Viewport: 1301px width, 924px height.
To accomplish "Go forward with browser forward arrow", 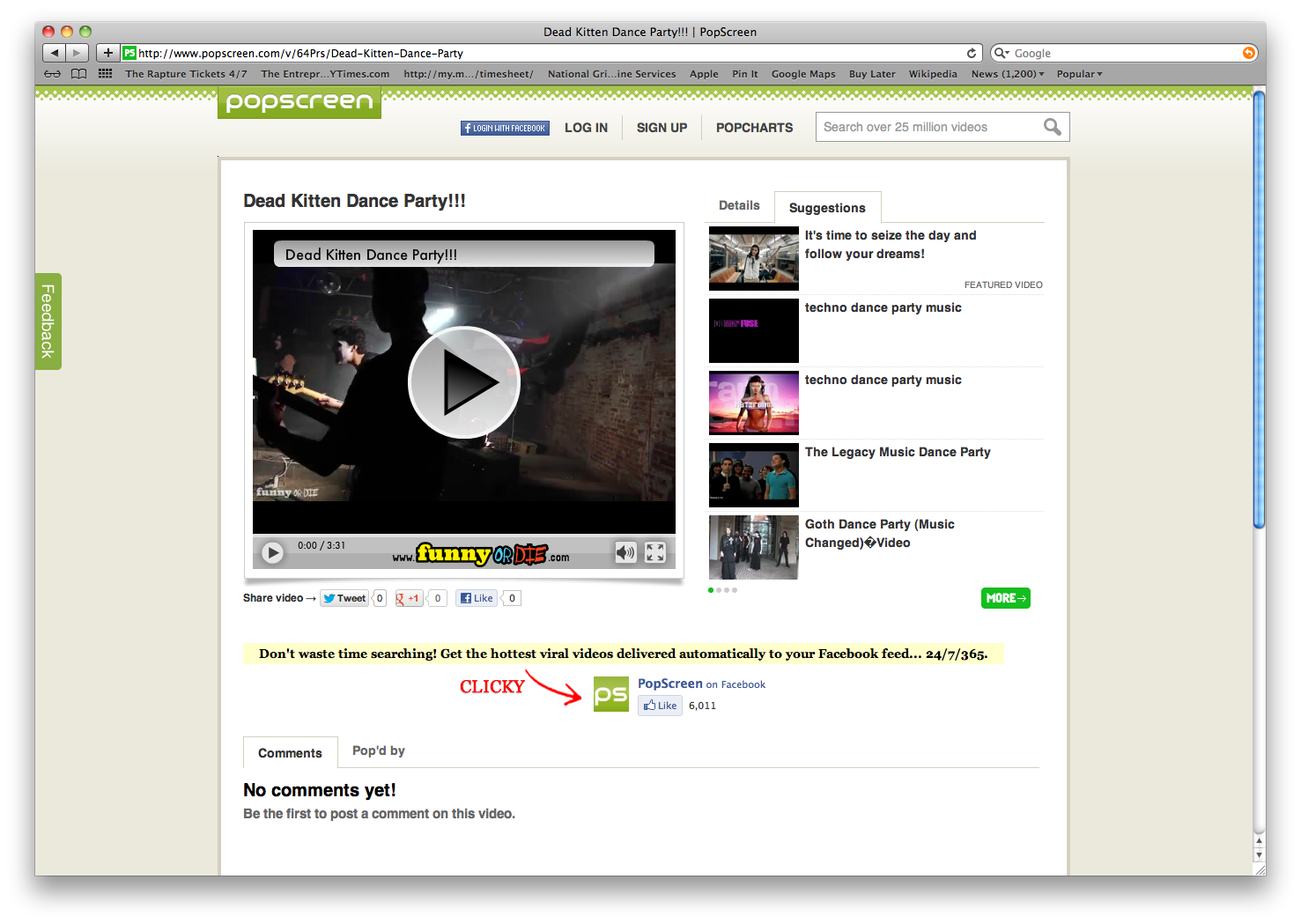I will click(78, 53).
